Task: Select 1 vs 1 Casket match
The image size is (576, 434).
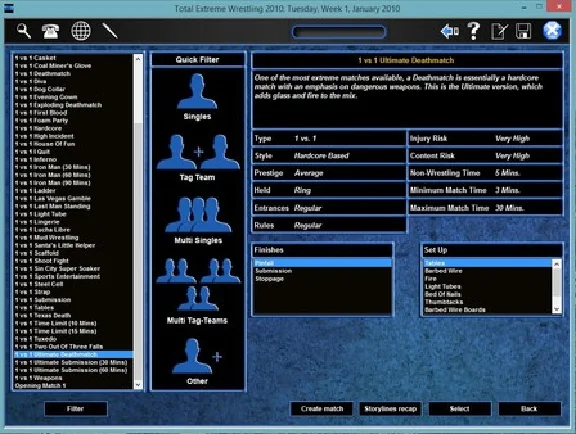Action: tap(73, 58)
